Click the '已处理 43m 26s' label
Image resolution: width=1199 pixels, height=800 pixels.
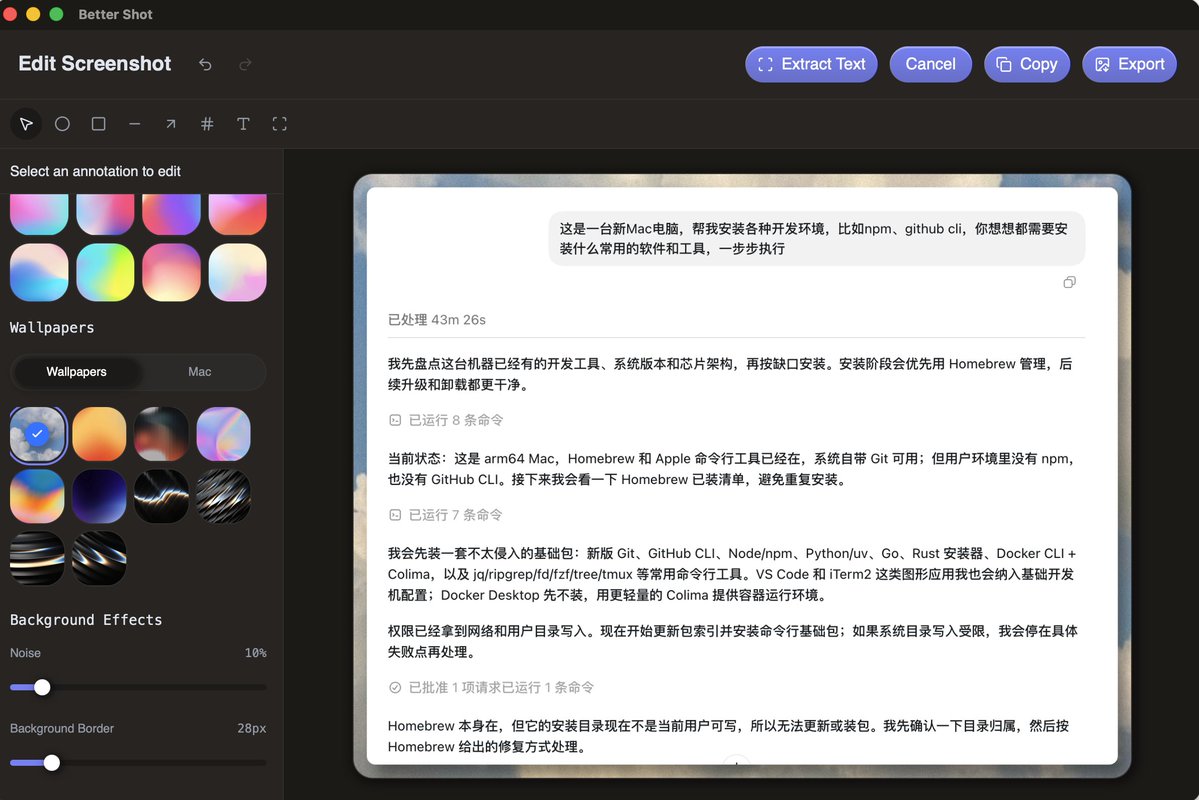[437, 320]
